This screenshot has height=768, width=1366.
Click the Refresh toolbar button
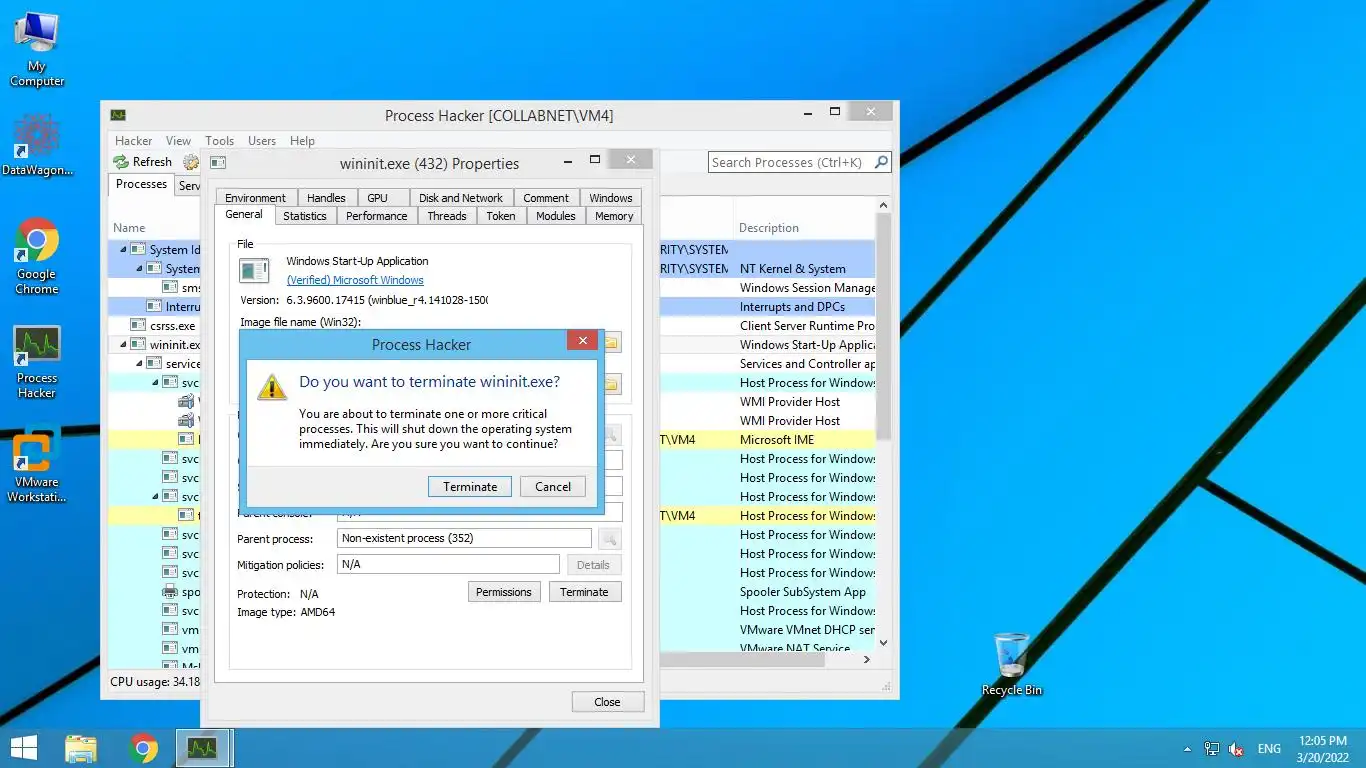point(143,162)
